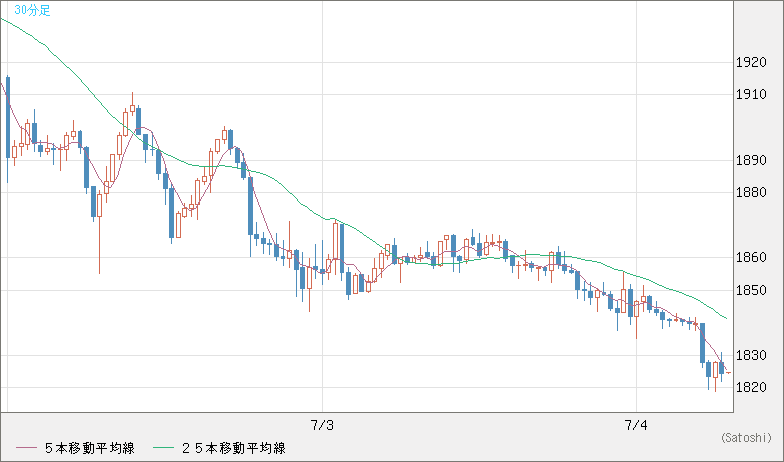This screenshot has height=462, width=784.
Task: Click the 1820 price axis label
Action: [751, 388]
